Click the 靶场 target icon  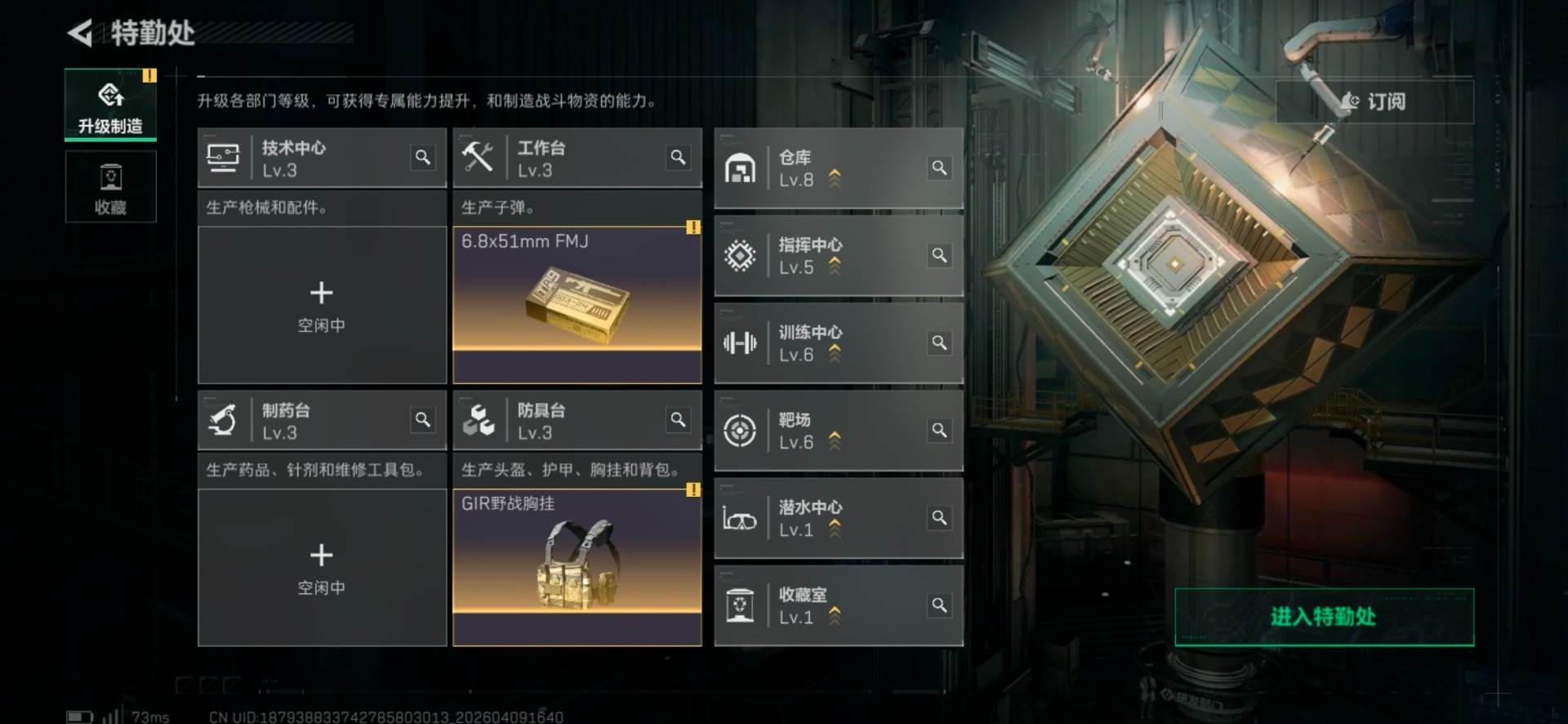(x=740, y=431)
